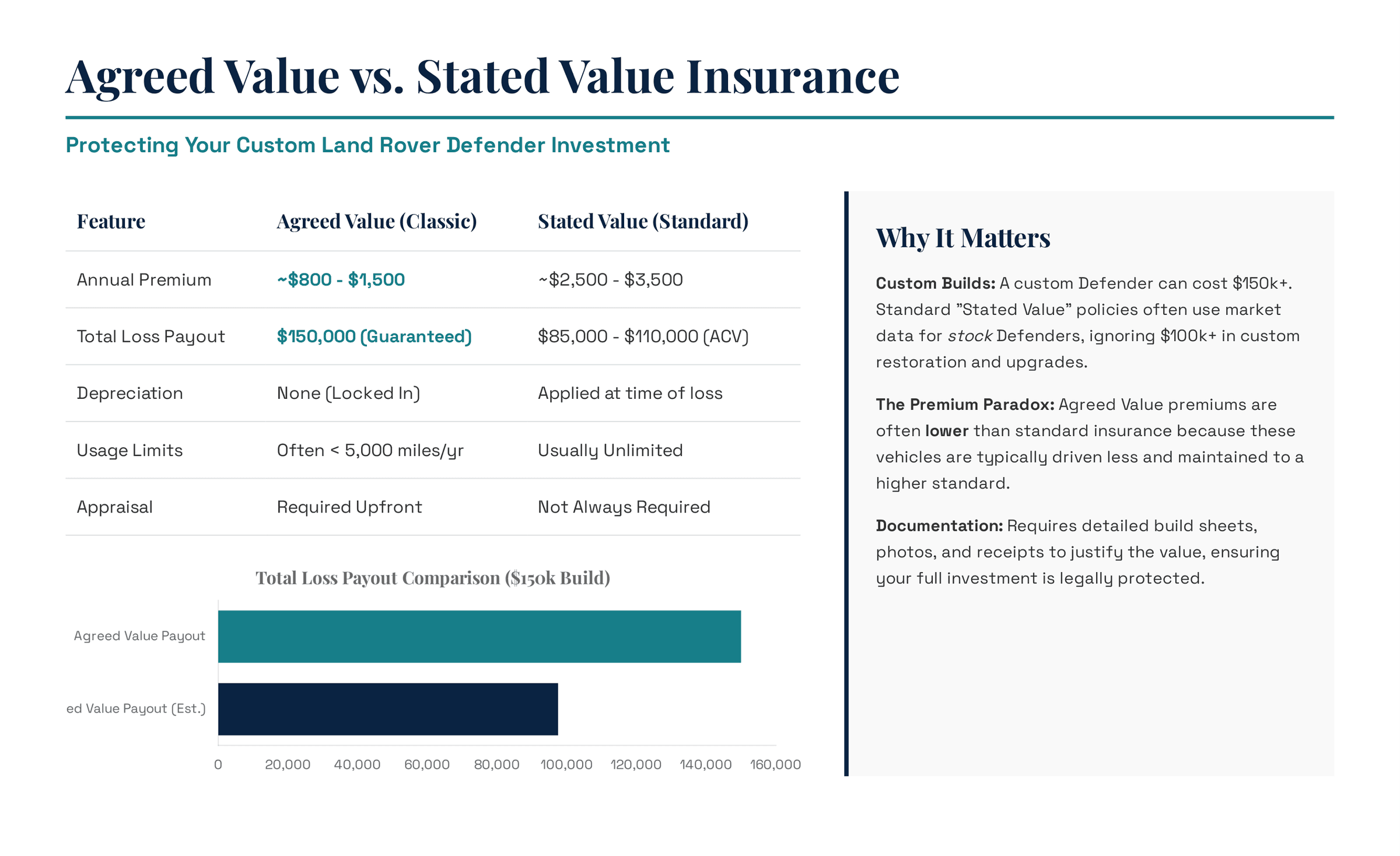The height and width of the screenshot is (856, 1400).
Task: Click the 'Why It Matters' heading
Action: (x=963, y=238)
